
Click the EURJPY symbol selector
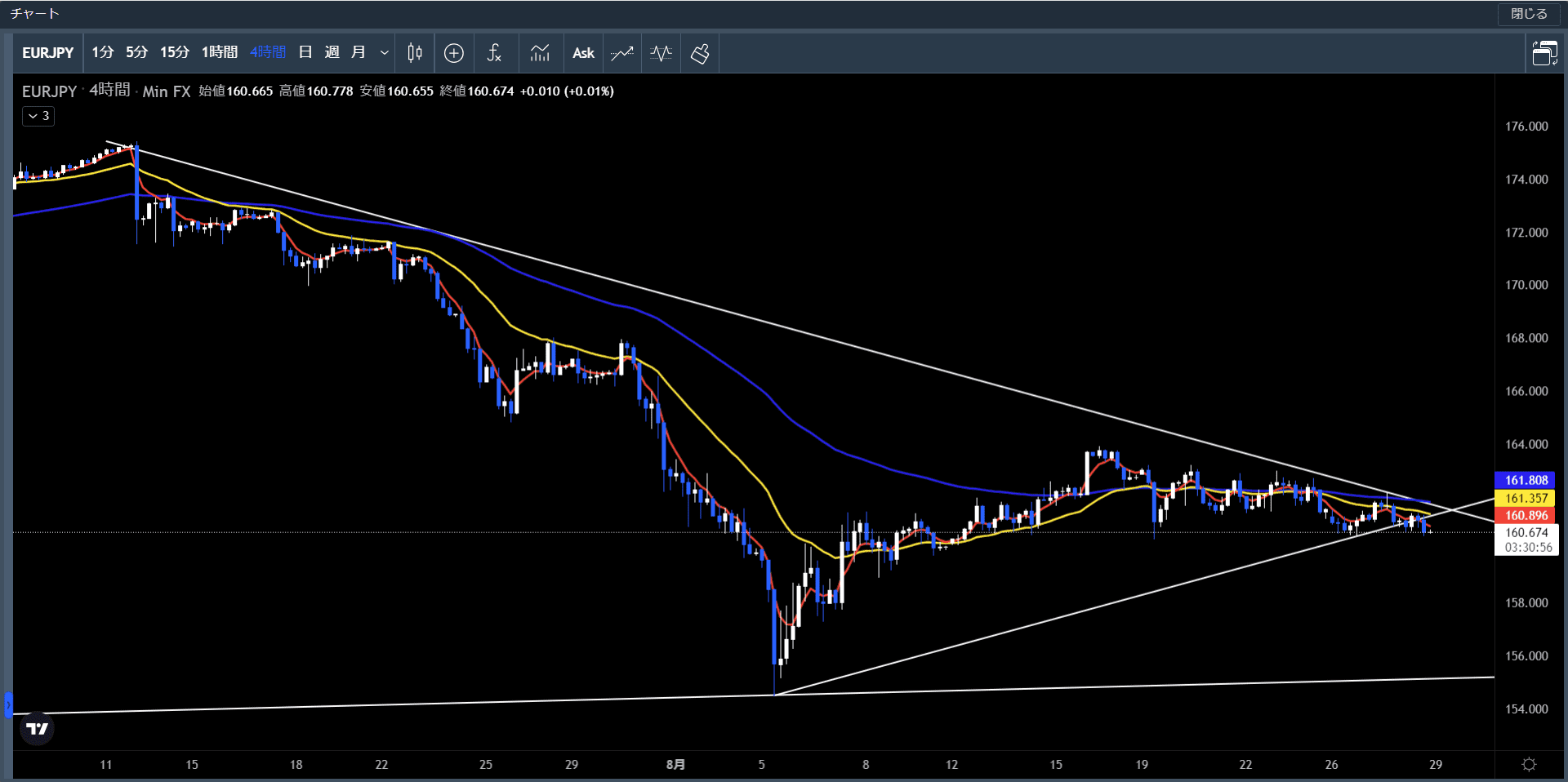tap(47, 53)
